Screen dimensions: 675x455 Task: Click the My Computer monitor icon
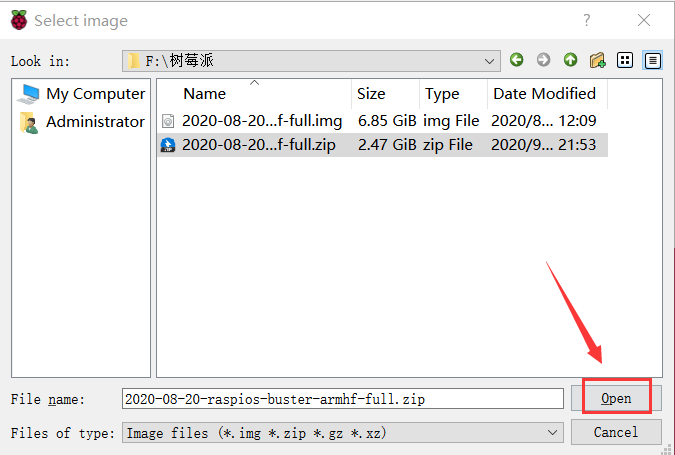[x=28, y=94]
